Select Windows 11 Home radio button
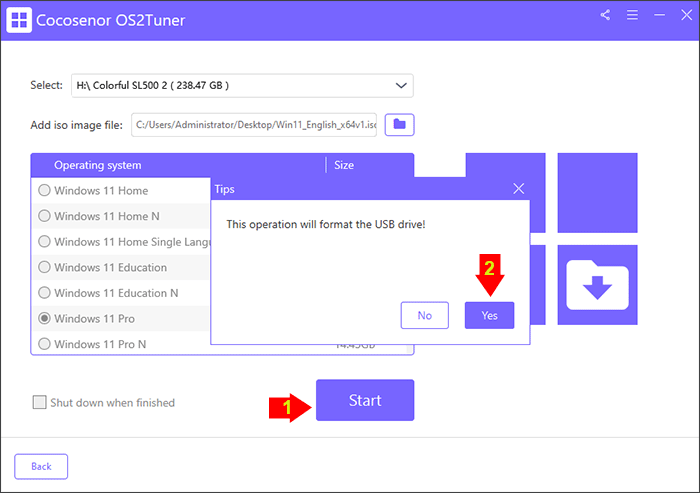The width and height of the screenshot is (700, 493). (44, 190)
